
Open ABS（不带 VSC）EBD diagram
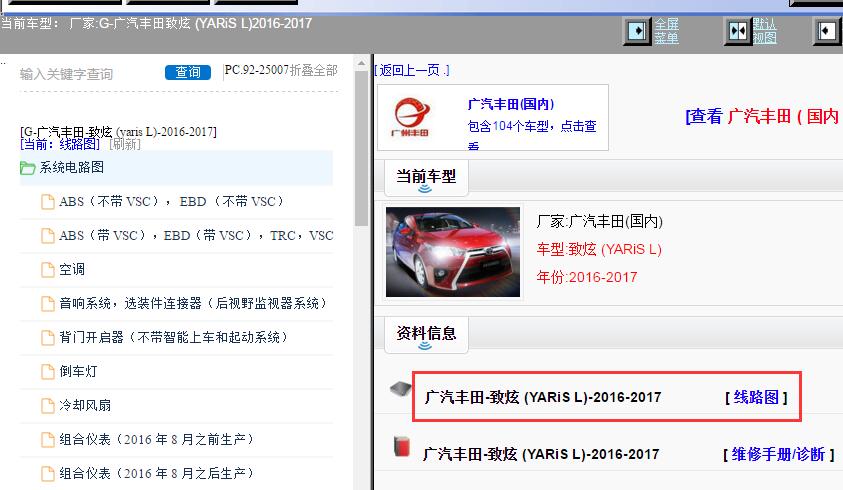tap(171, 202)
